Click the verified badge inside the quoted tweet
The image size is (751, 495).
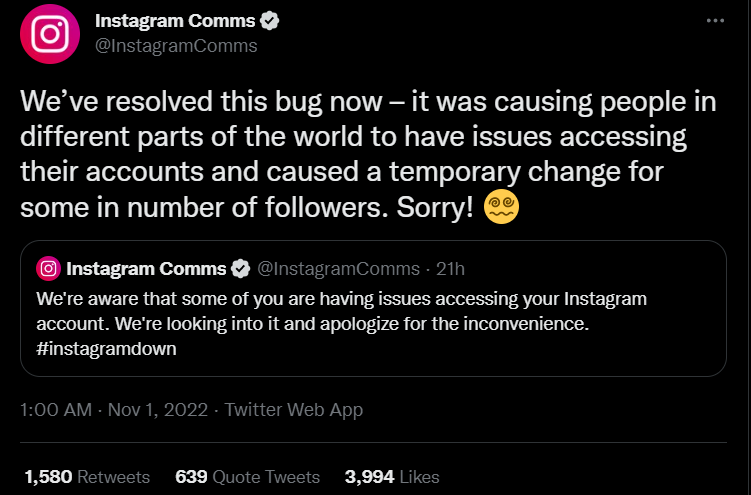241,268
